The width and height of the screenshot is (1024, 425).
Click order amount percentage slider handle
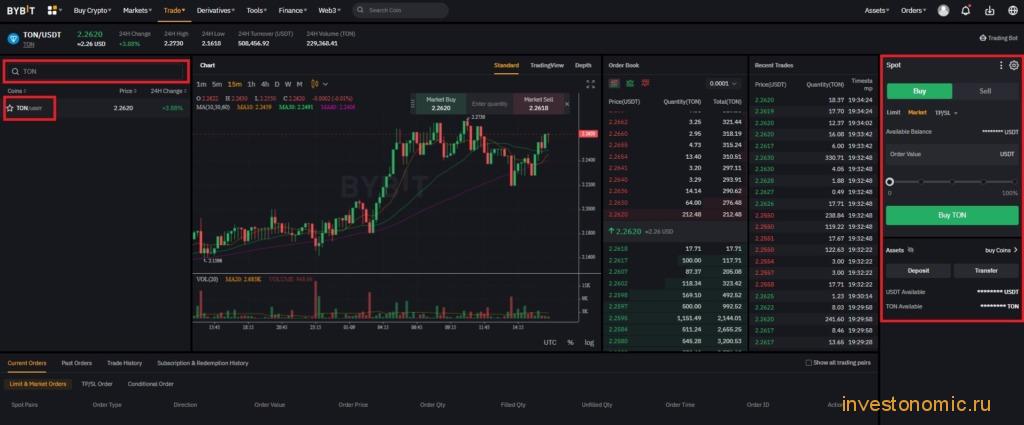pos(889,182)
